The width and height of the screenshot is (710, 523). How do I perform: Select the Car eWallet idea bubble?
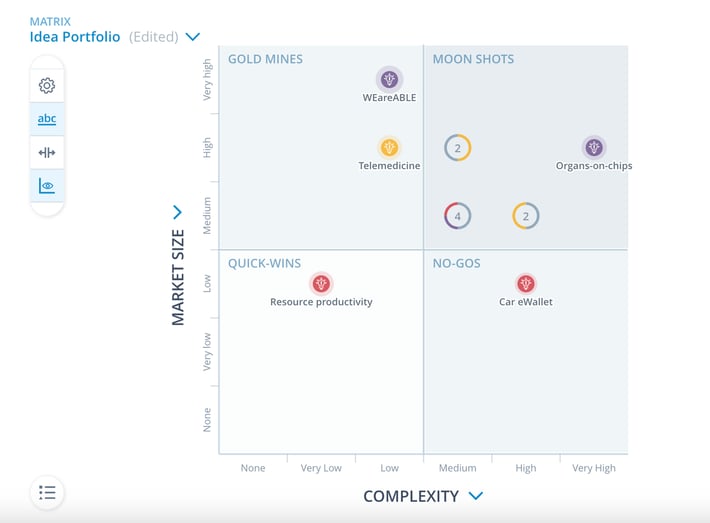tap(526, 283)
